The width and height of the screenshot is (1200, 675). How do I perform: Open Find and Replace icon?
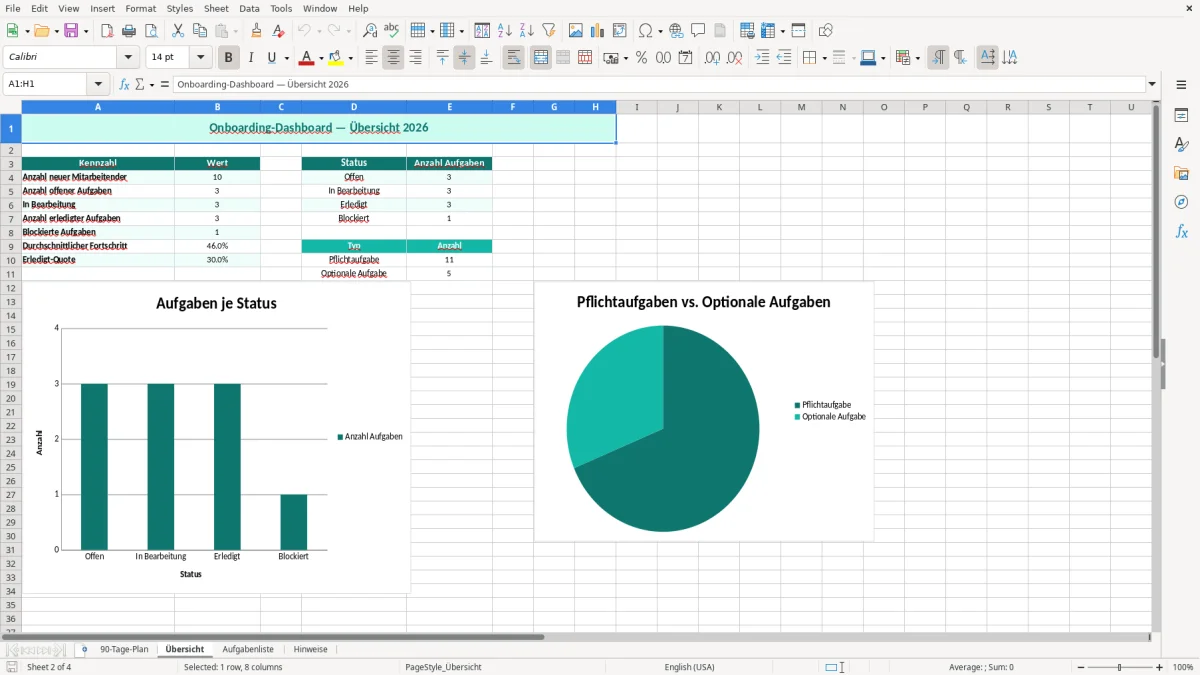[x=370, y=31]
